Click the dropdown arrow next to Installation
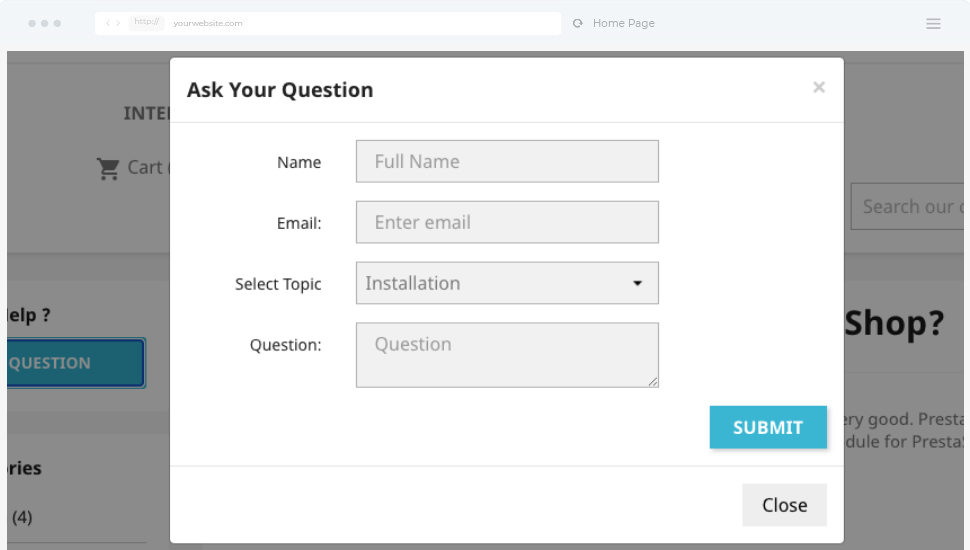 637,284
